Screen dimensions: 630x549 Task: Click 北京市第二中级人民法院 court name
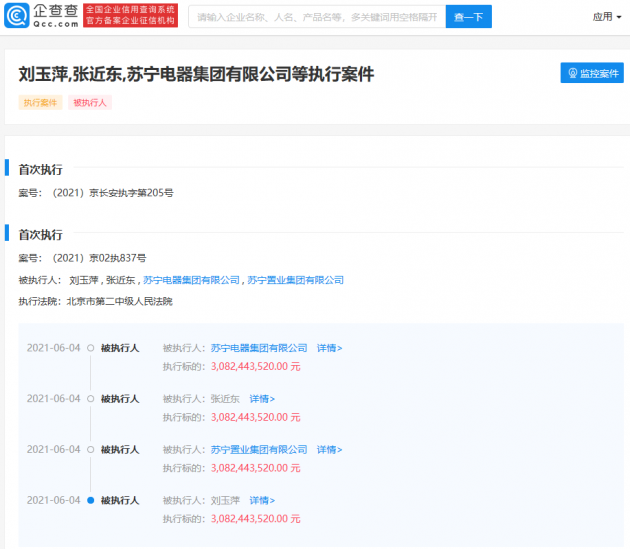(x=119, y=301)
